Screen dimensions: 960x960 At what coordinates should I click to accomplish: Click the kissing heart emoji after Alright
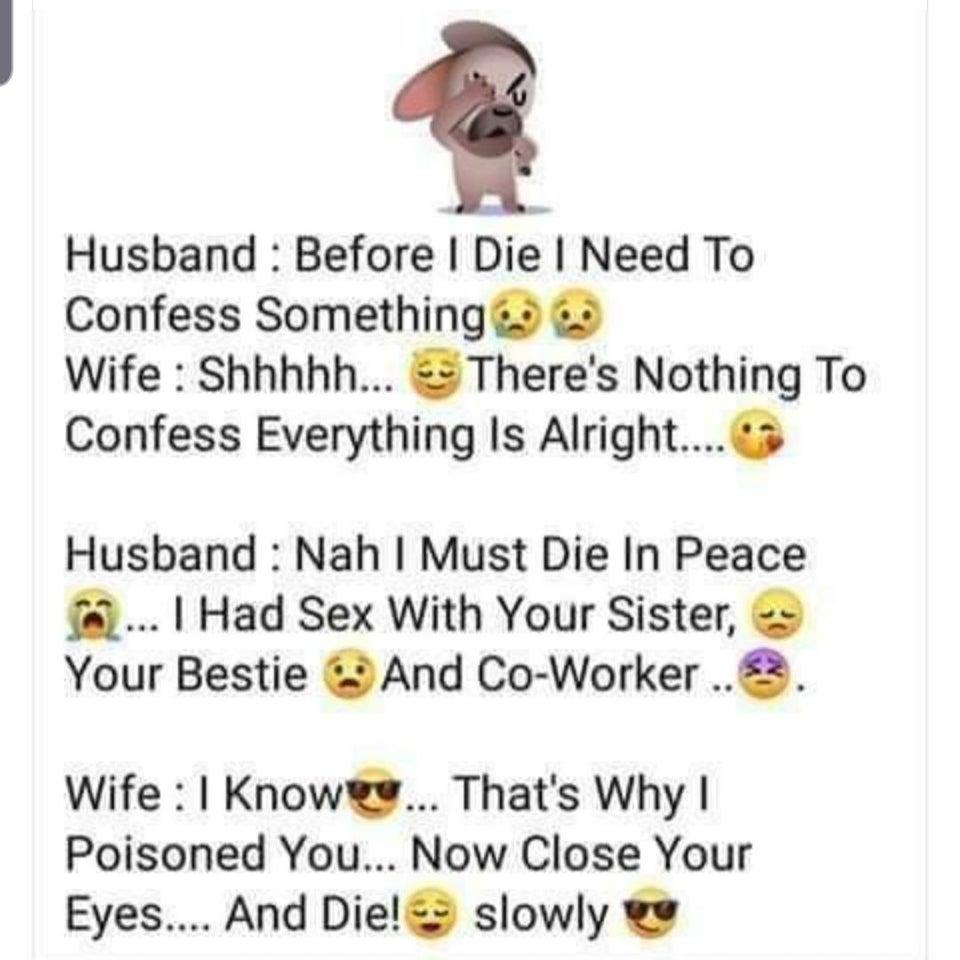(x=758, y=435)
